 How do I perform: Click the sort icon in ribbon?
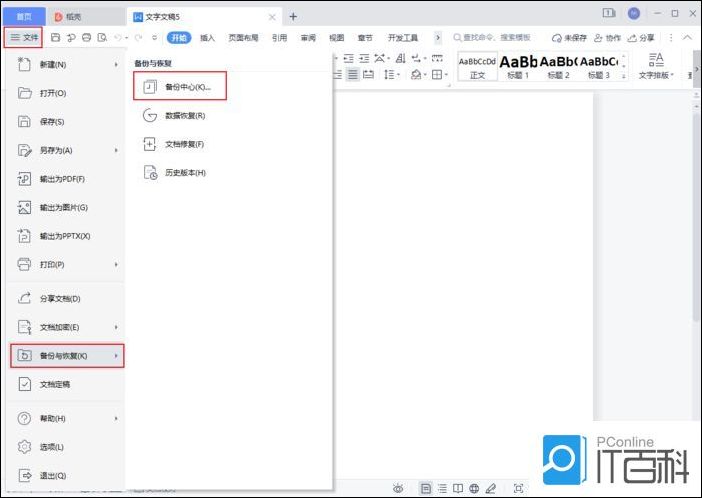click(401, 58)
